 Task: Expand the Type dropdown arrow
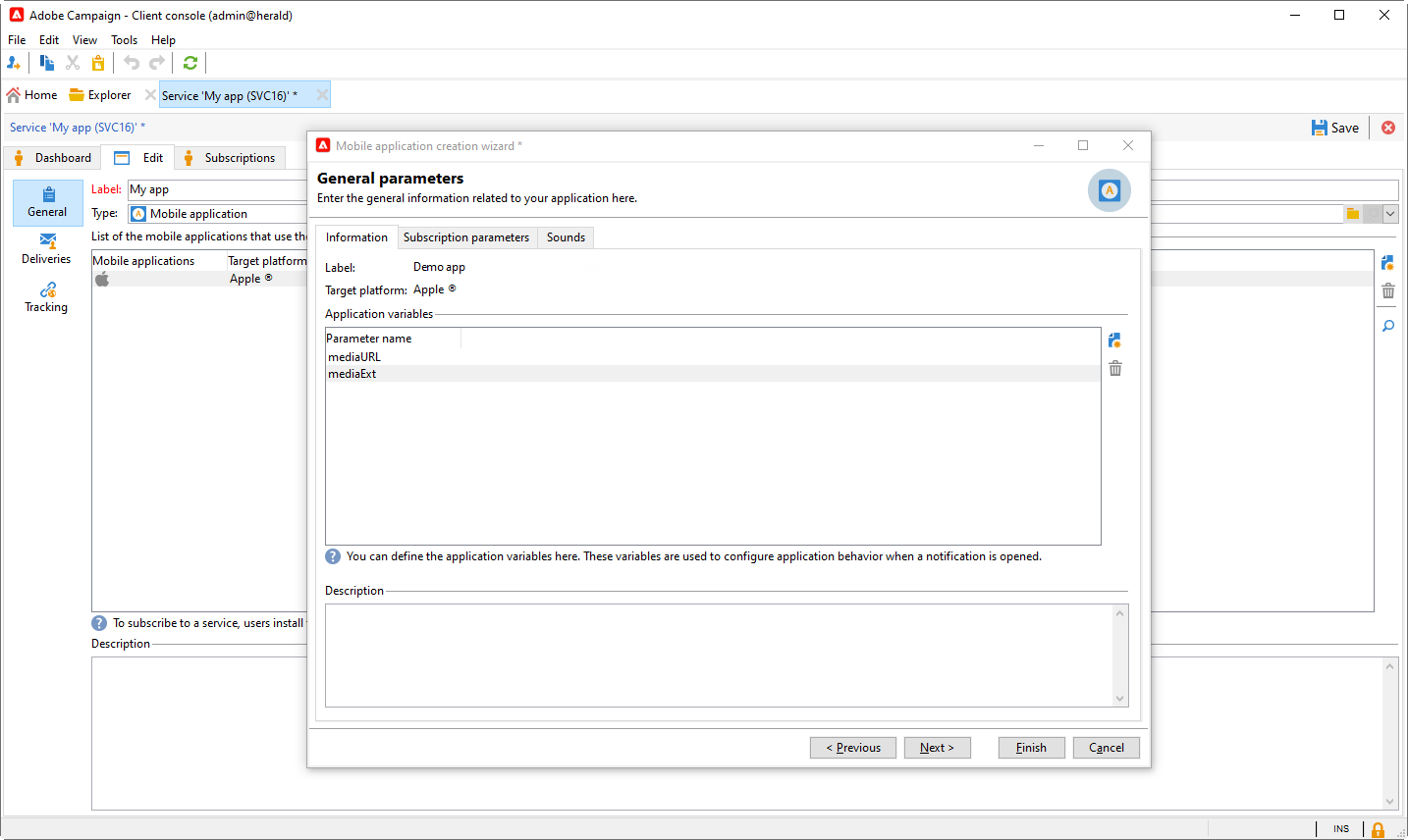click(1390, 214)
